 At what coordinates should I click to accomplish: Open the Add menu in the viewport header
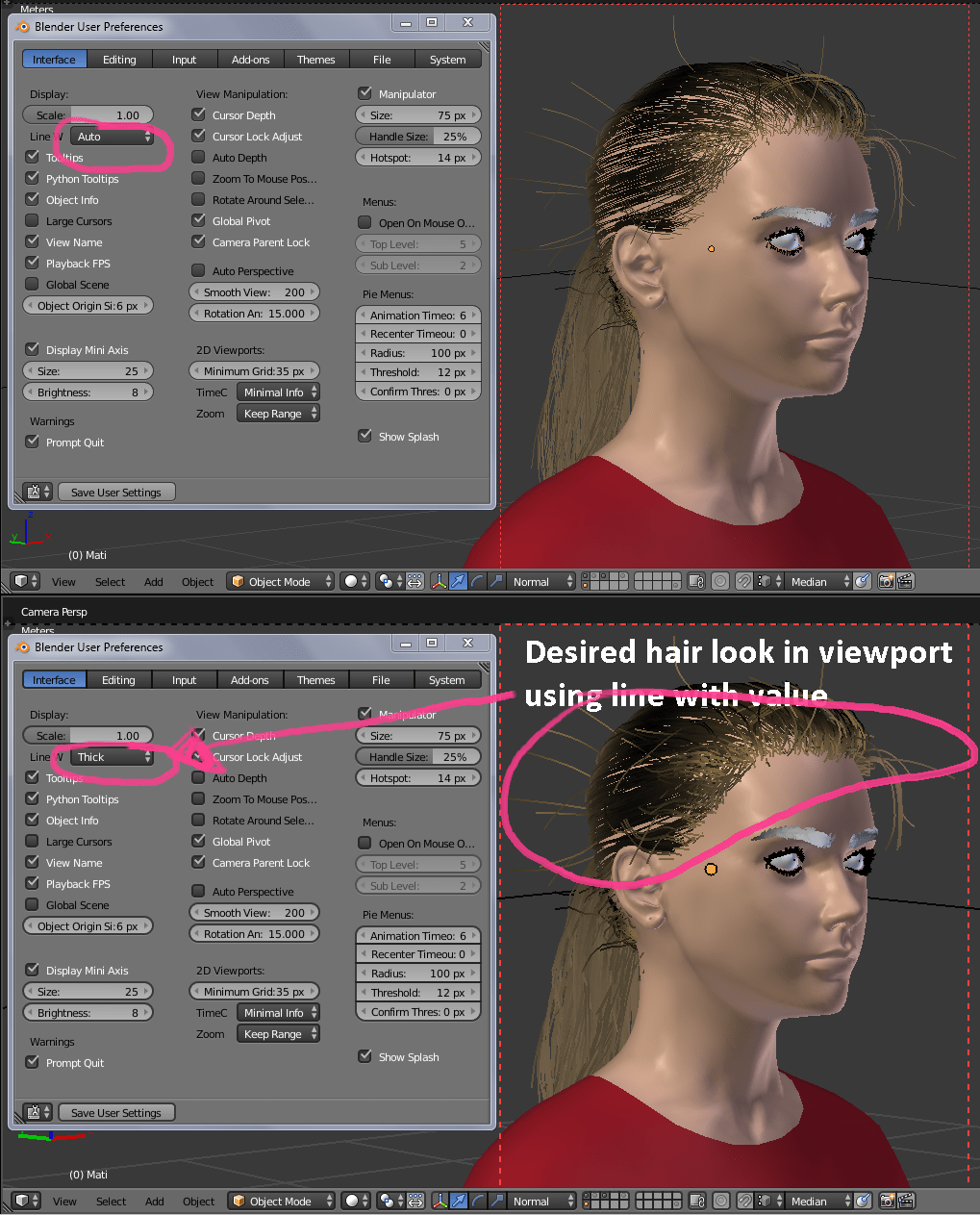tap(154, 581)
